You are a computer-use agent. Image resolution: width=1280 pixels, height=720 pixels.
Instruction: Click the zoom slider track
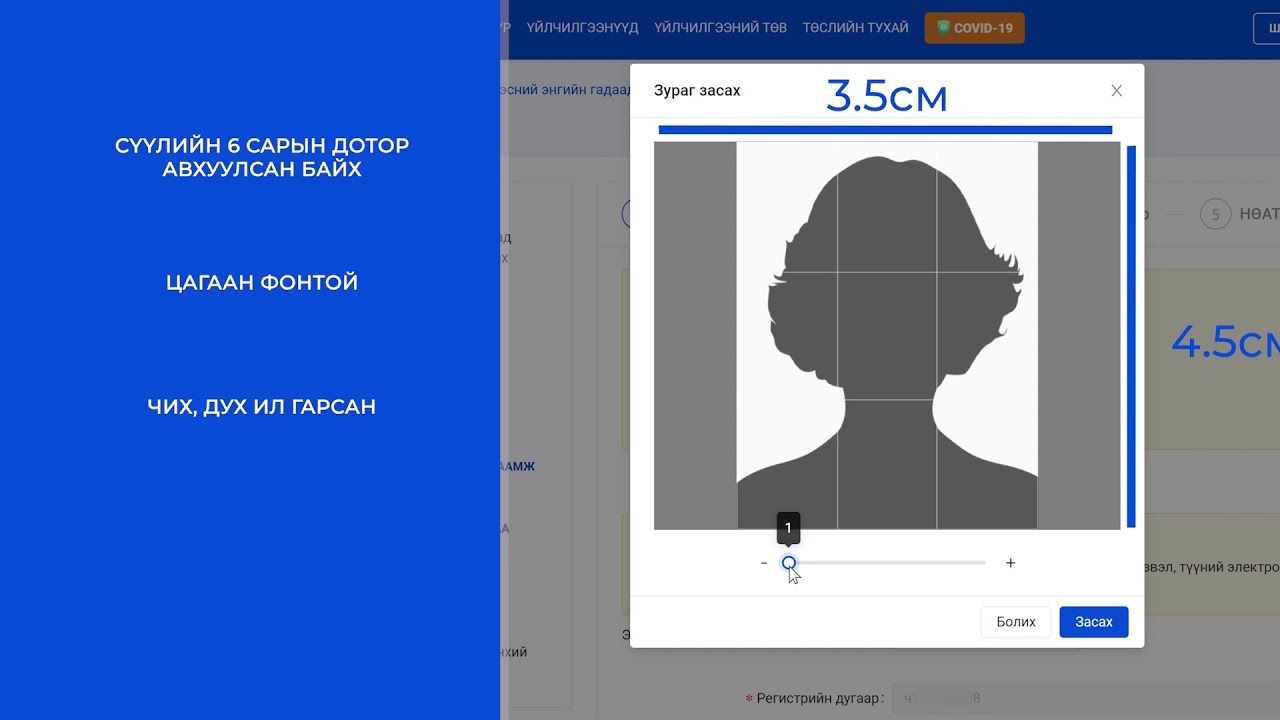(888, 563)
